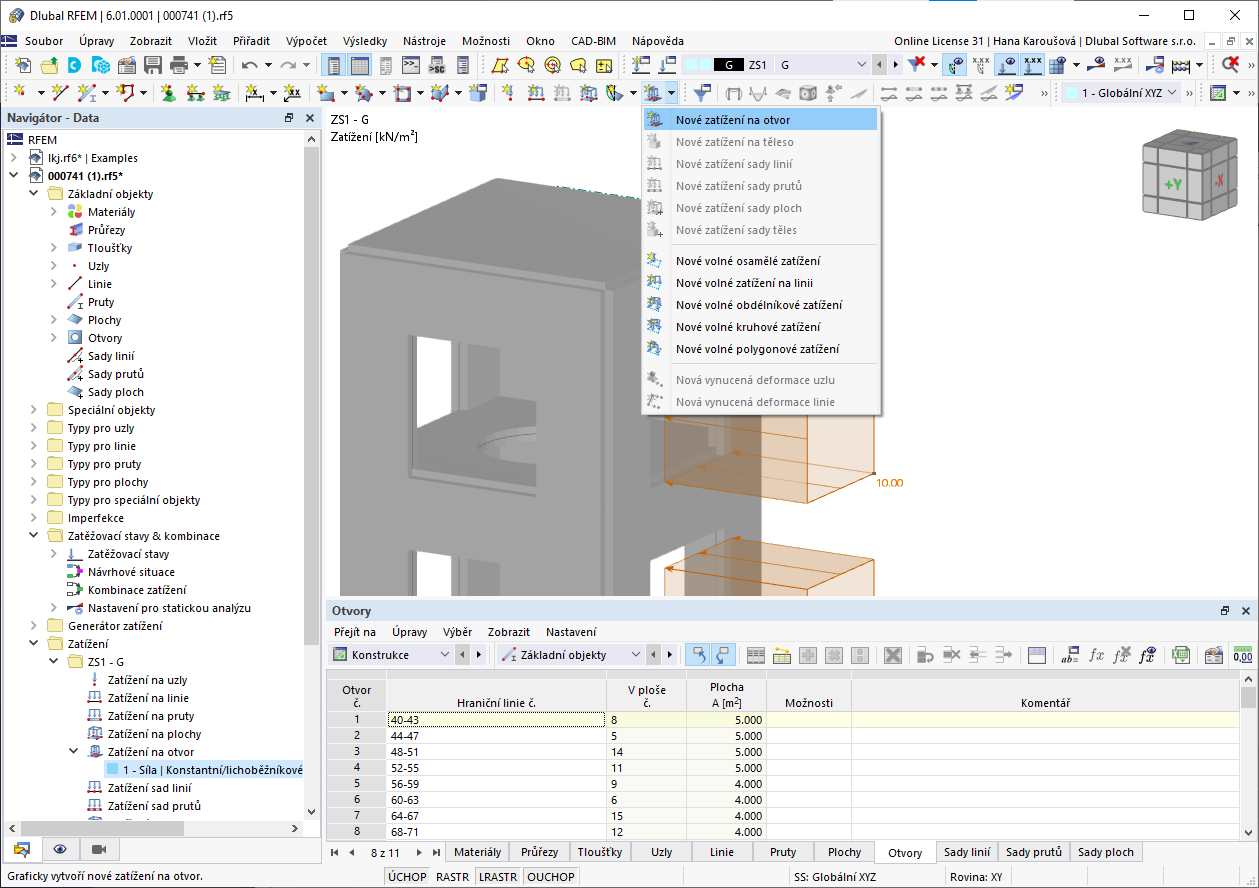Select Nové volné polygonové zatížení
Screen dimensions: 1259x888
coord(760,349)
